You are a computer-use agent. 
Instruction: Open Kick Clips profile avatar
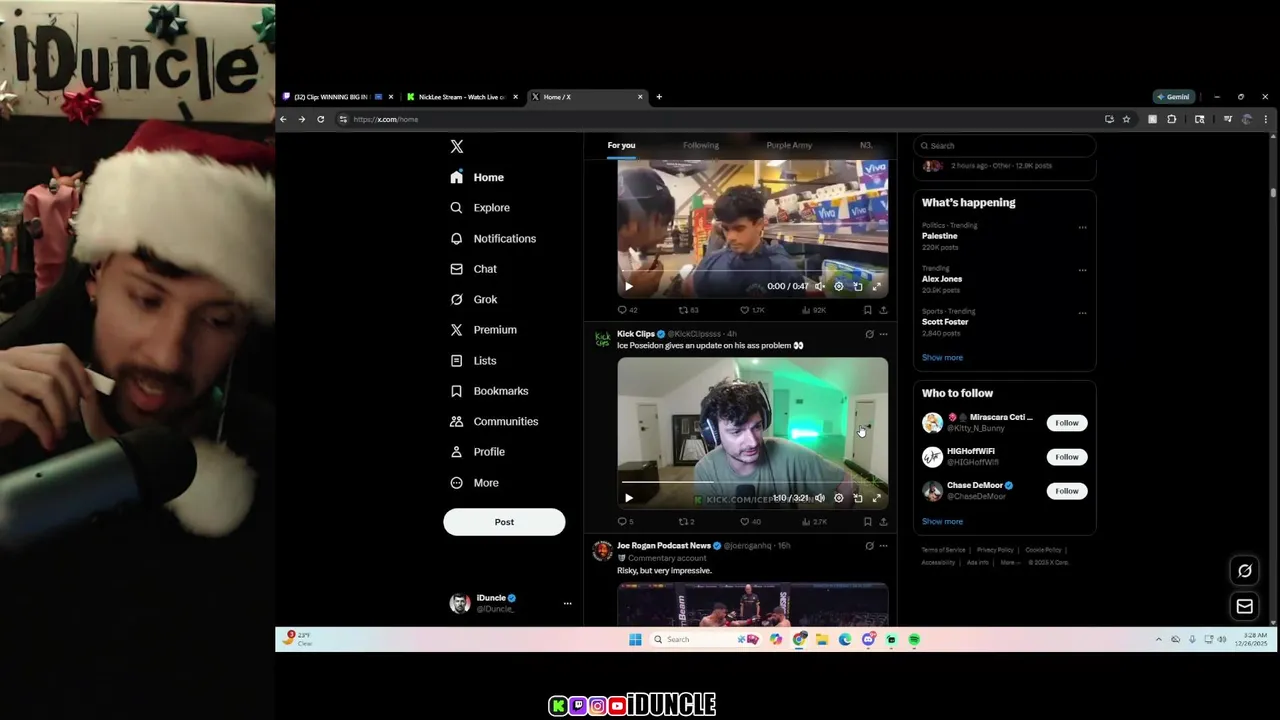tap(603, 339)
